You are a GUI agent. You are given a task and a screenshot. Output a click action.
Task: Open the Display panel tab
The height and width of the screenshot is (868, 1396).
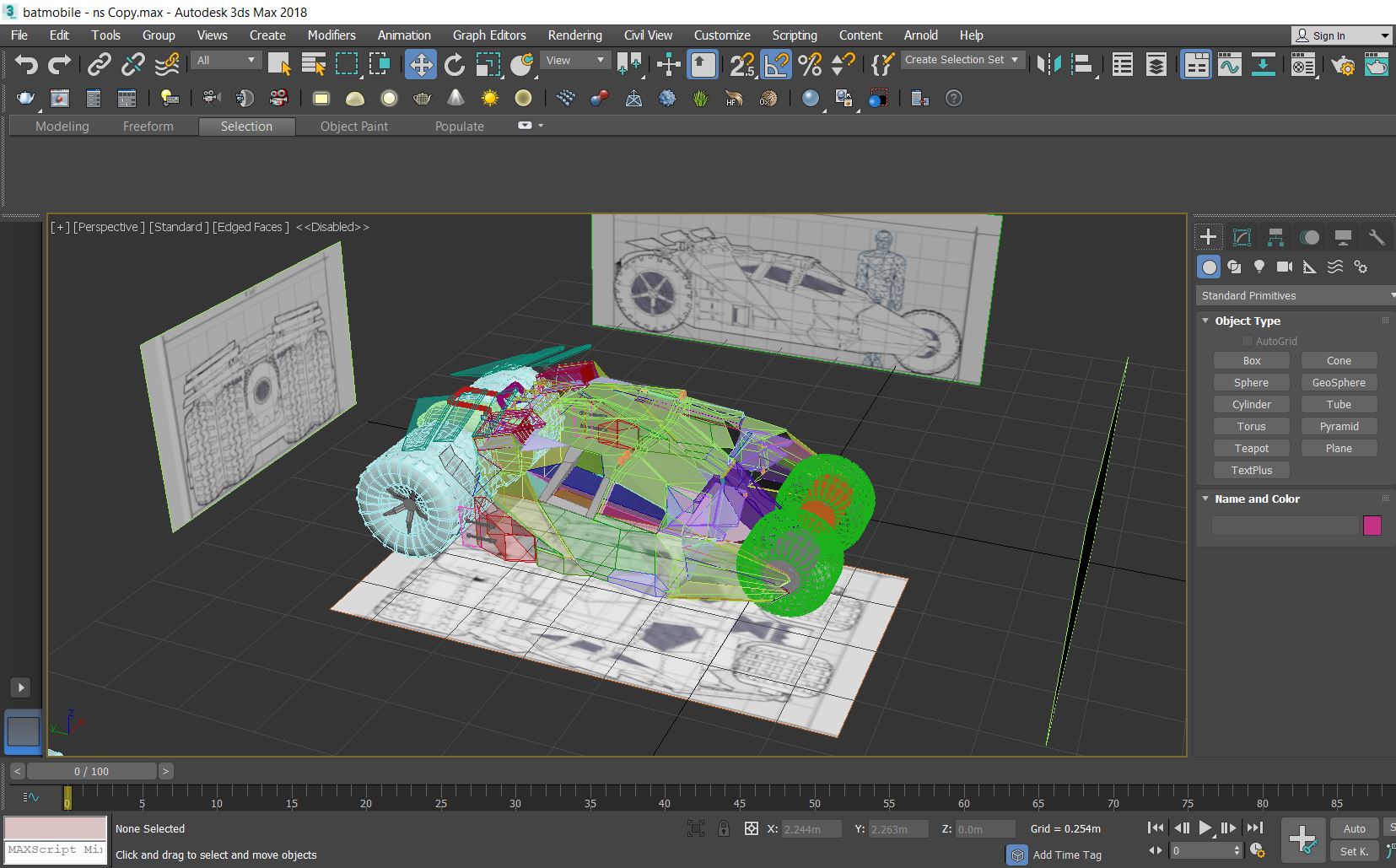1343,237
